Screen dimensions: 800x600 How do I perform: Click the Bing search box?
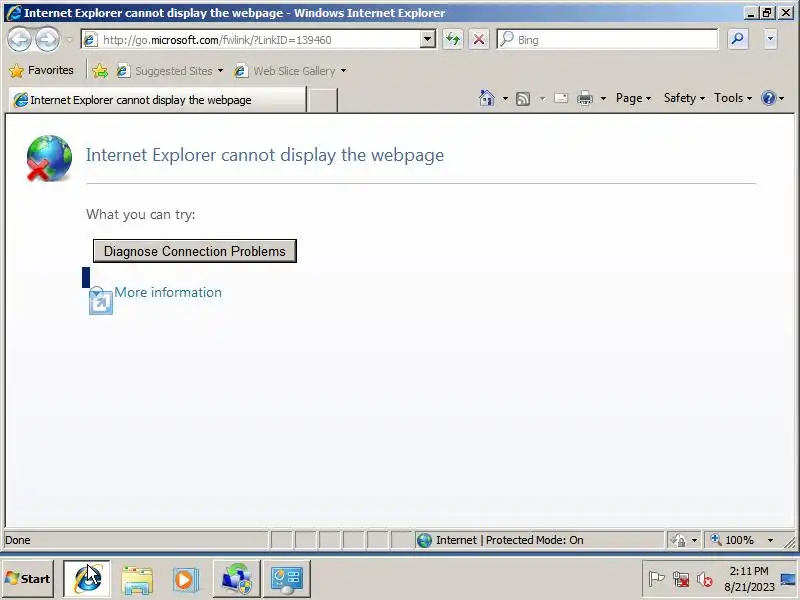[607, 40]
